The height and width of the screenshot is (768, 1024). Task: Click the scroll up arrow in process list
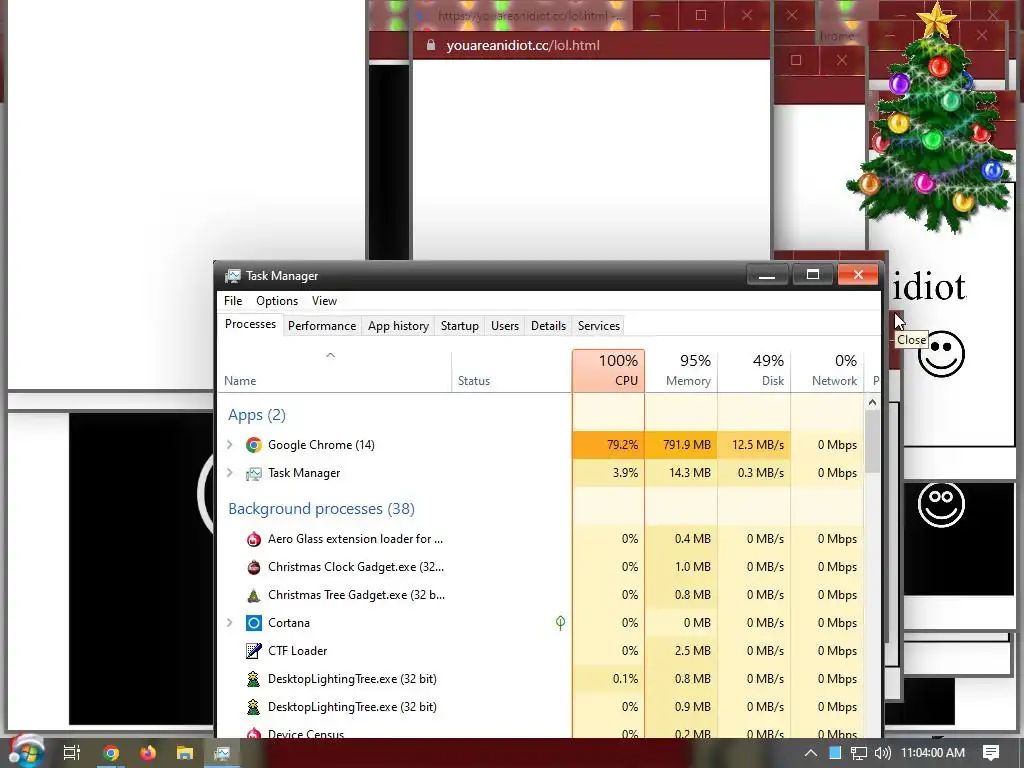coord(872,403)
